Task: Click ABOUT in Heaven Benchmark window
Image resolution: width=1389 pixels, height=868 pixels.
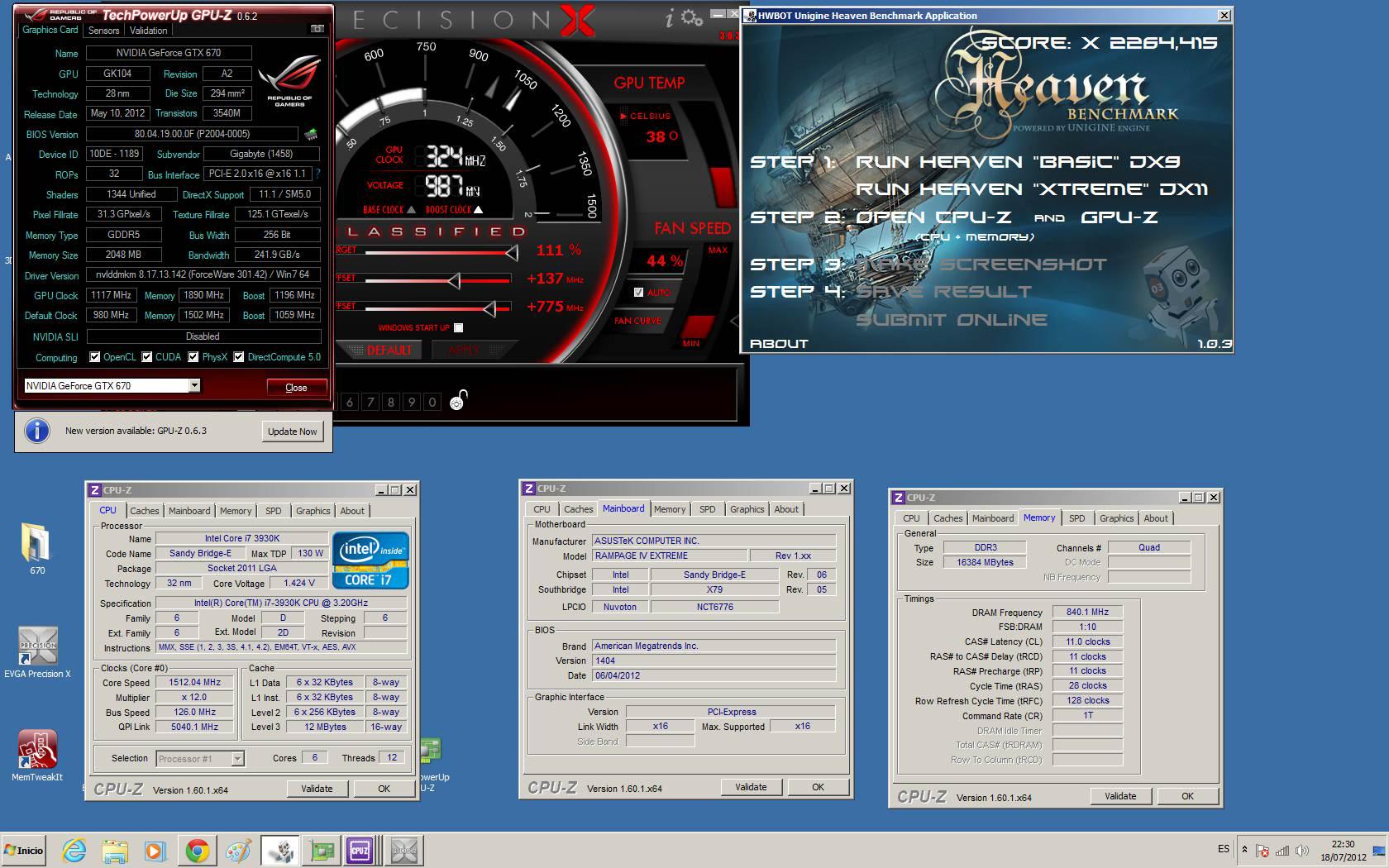Action: click(x=779, y=344)
